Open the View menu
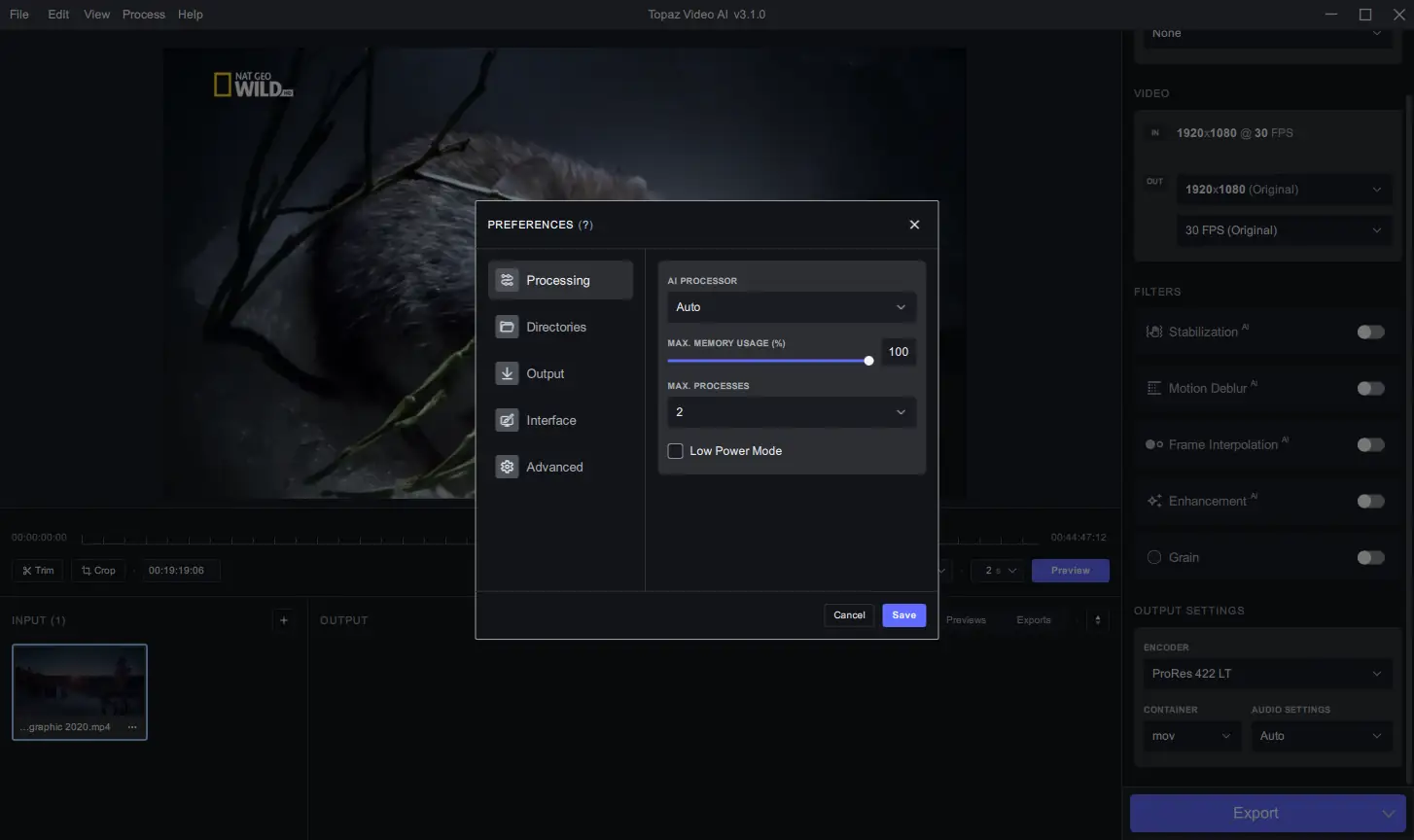The image size is (1414, 840). [97, 15]
